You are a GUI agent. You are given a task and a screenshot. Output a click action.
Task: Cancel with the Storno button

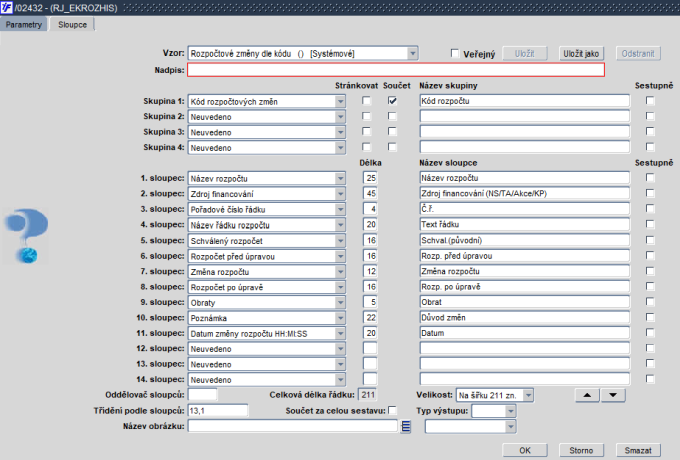click(x=581, y=450)
